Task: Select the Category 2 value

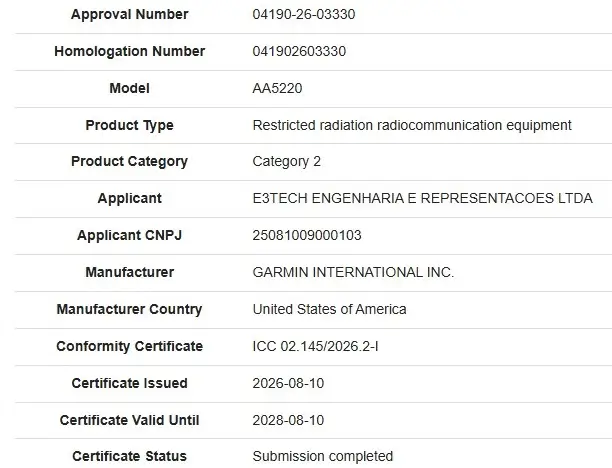Action: pos(286,161)
